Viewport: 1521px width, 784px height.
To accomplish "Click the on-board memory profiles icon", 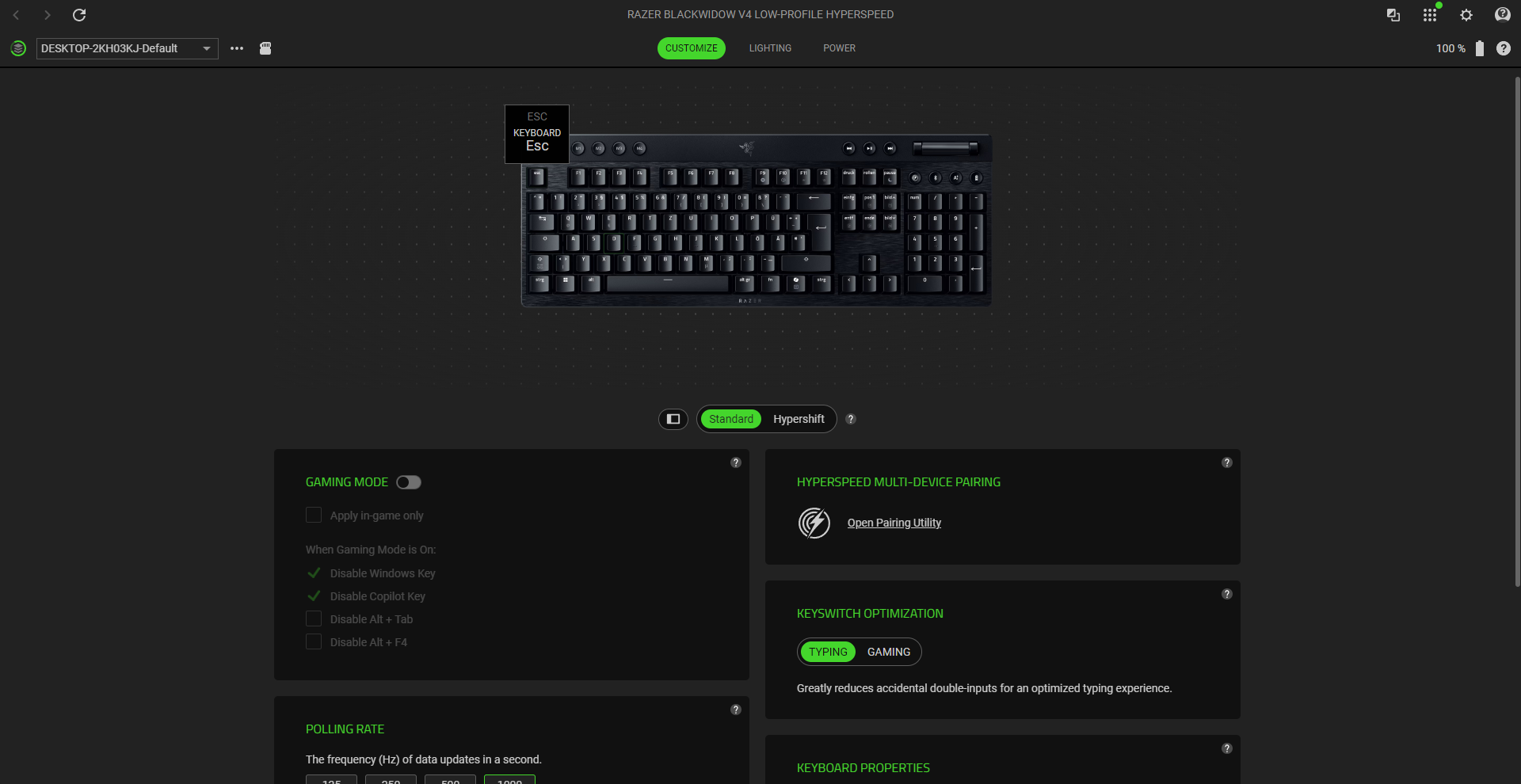I will coord(265,48).
